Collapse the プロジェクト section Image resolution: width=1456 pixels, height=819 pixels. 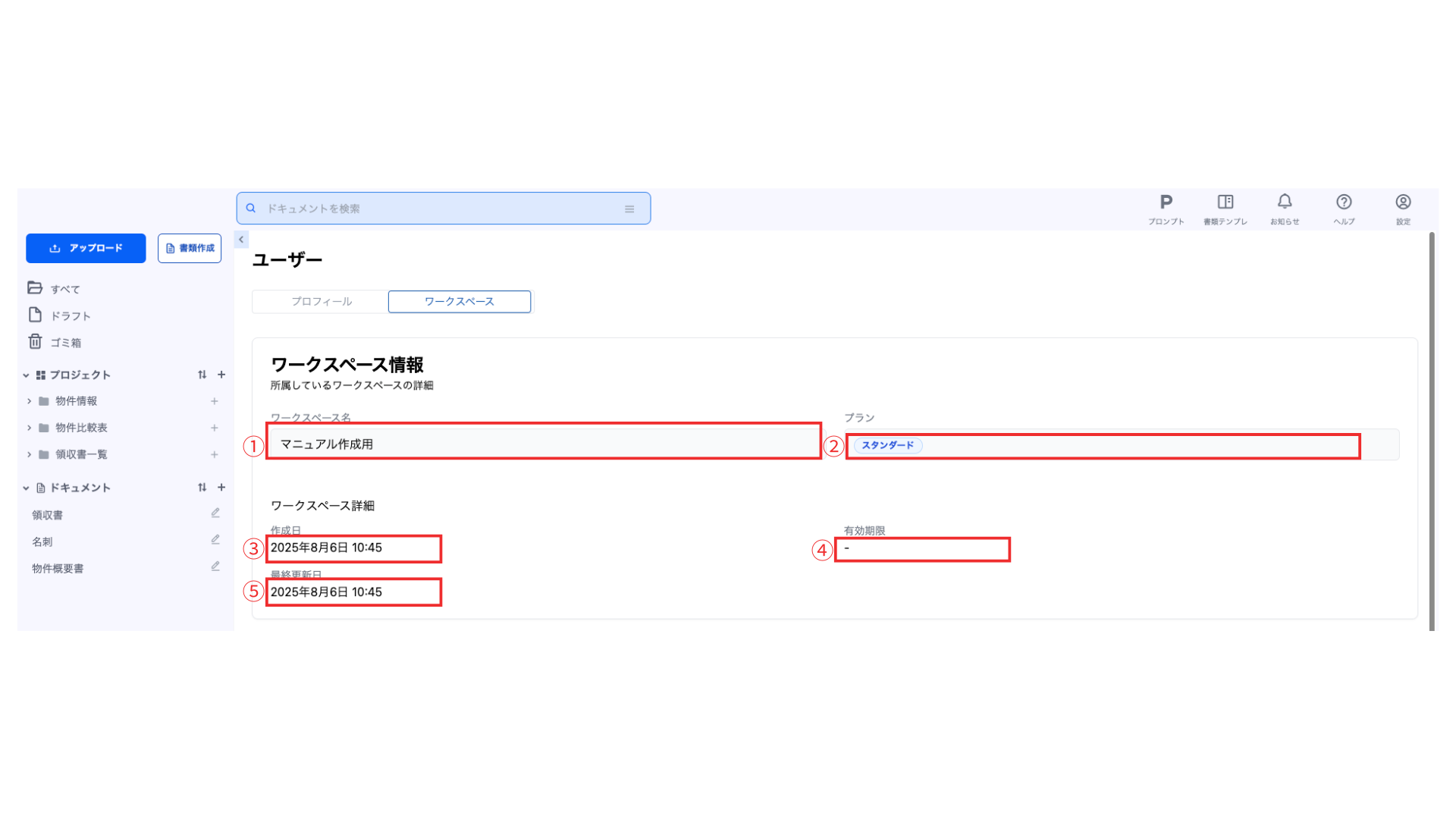tap(26, 375)
